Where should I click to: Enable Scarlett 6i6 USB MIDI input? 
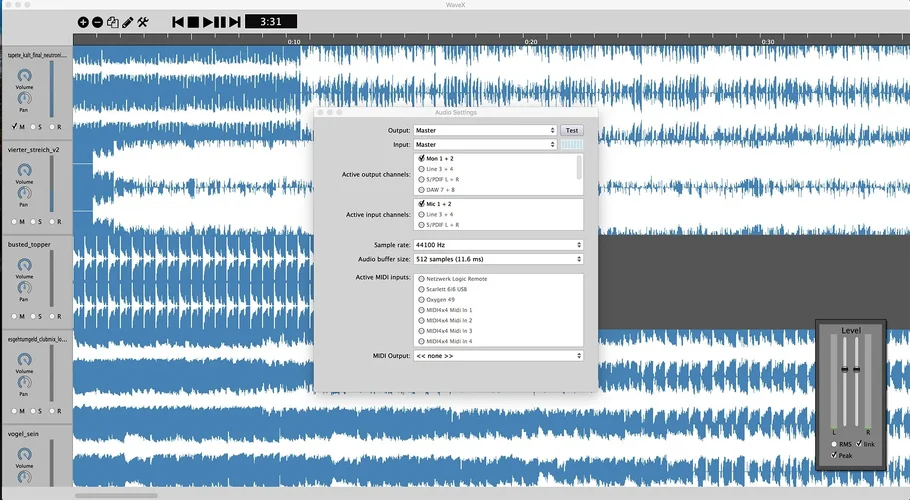coord(421,289)
